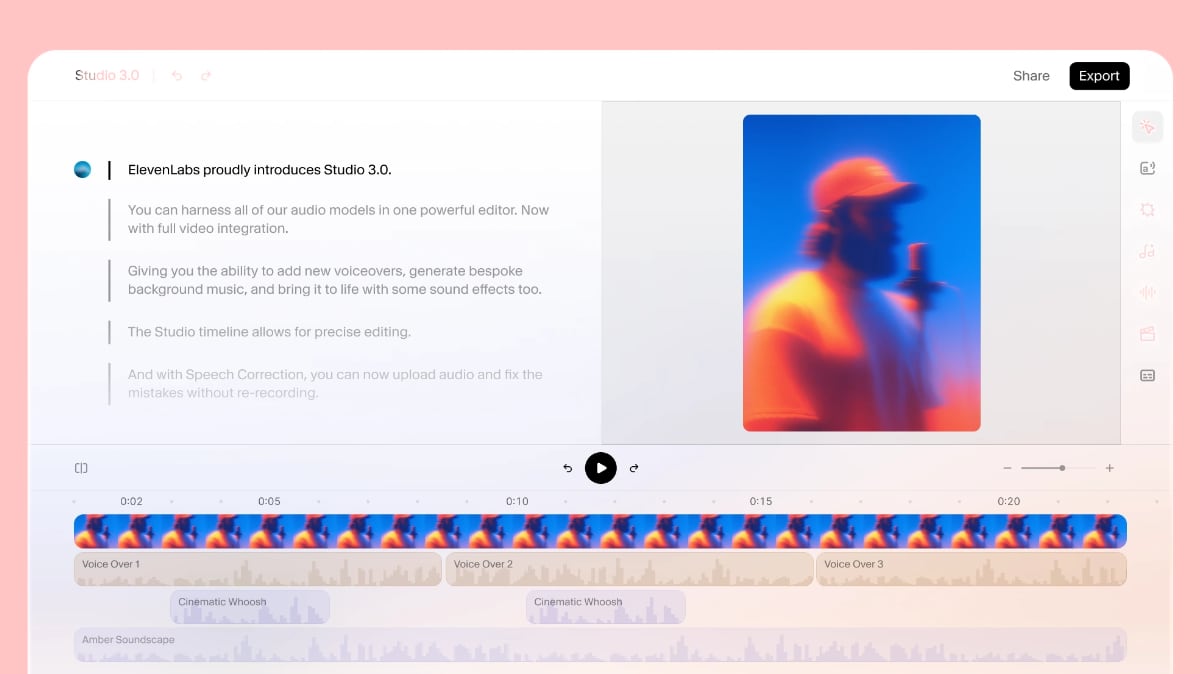Viewport: 1200px width, 674px height.
Task: Click the timeline zoom slider handle
Action: coord(1062,468)
